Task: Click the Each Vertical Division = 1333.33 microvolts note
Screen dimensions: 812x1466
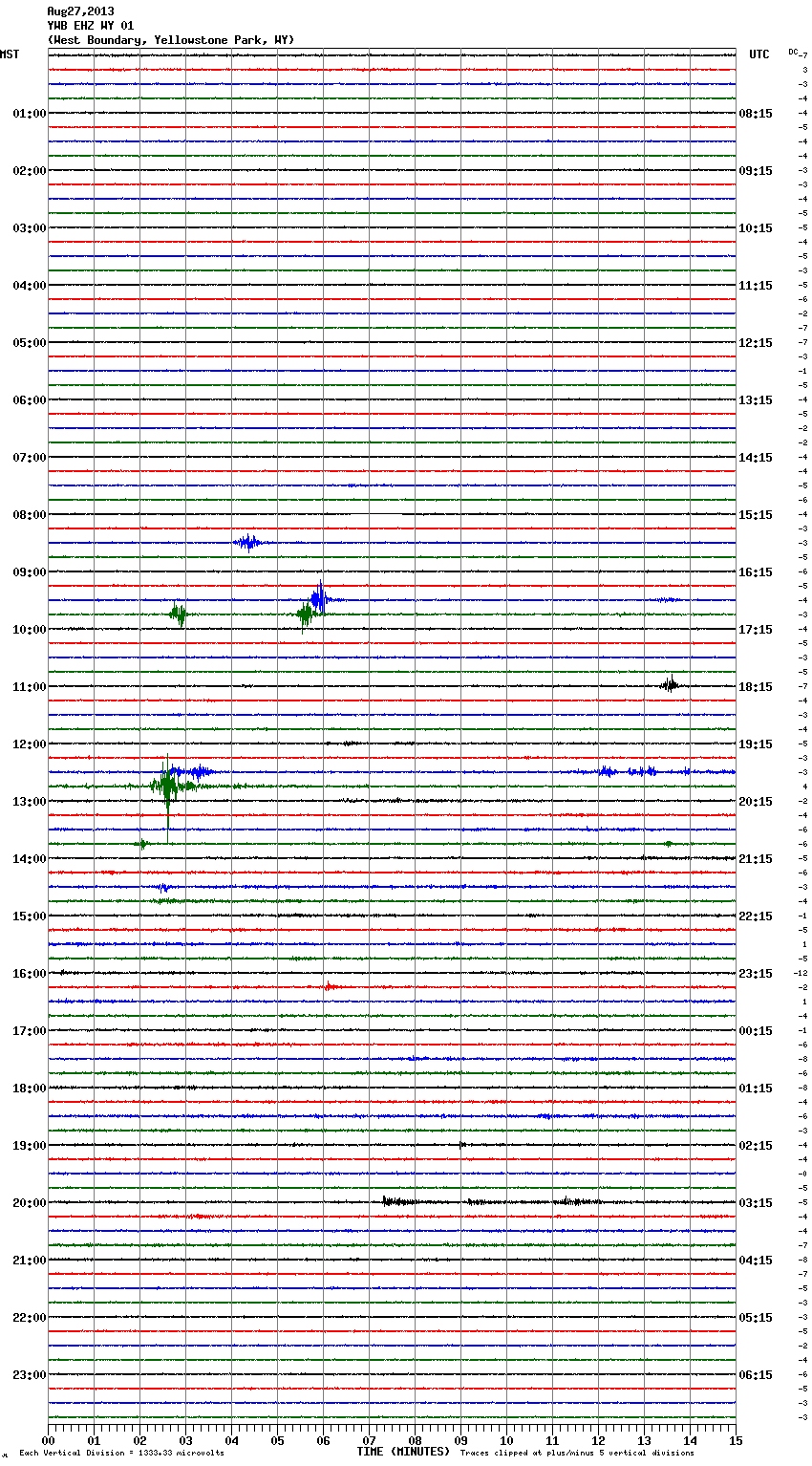Action: click(x=121, y=1453)
